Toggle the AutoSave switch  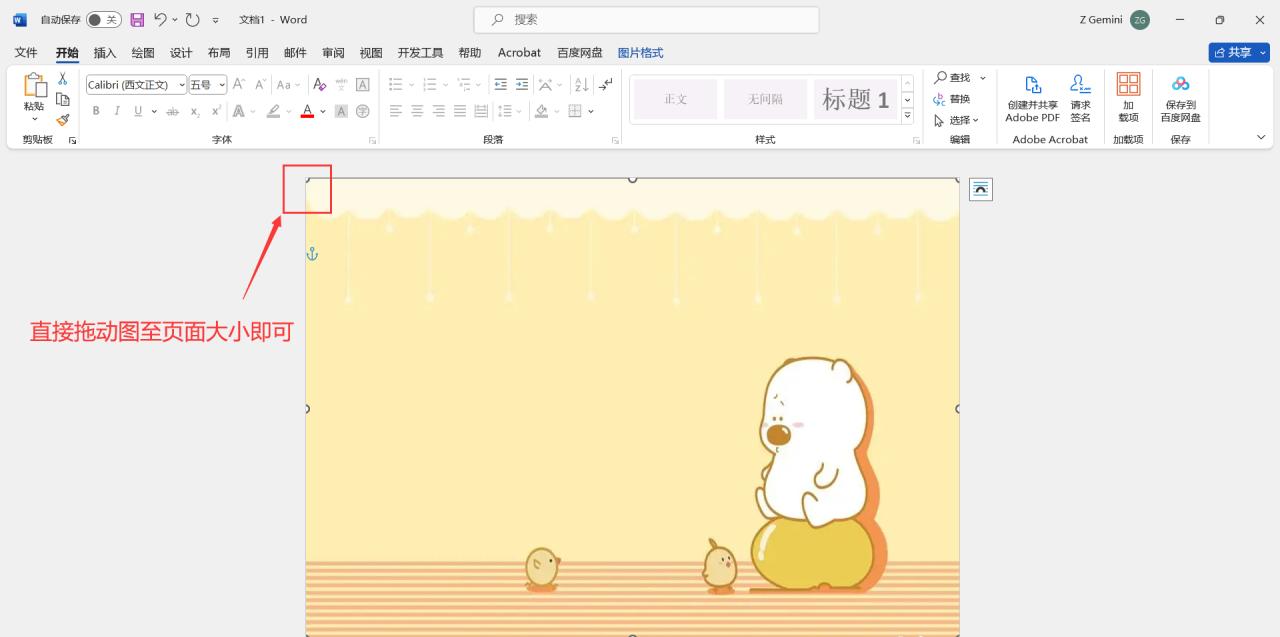coord(103,19)
